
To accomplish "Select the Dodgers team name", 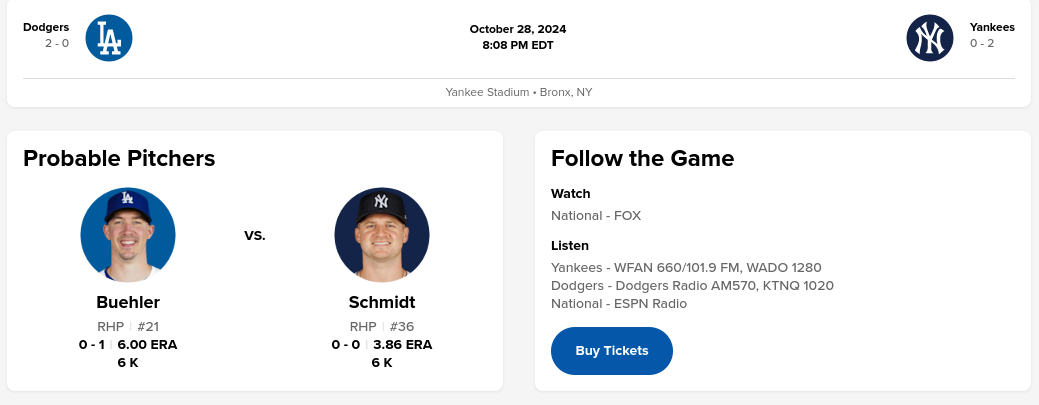I will coord(46,27).
